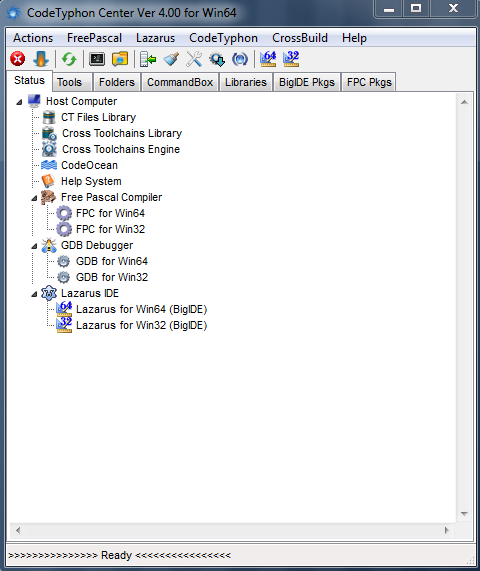Select the GDB for Win32 tree item

tap(112, 277)
